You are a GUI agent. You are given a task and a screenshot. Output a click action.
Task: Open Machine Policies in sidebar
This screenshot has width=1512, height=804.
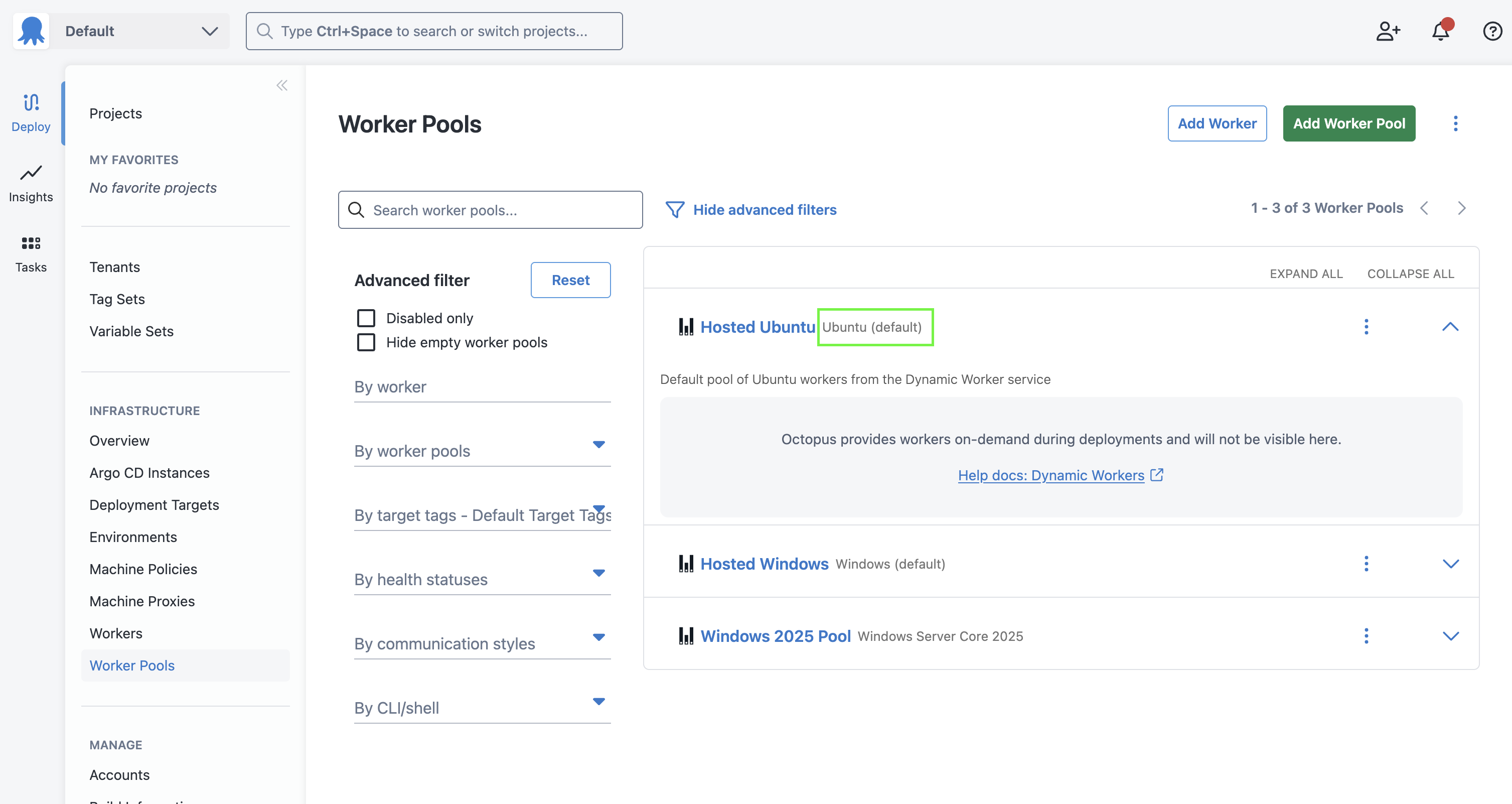point(143,569)
